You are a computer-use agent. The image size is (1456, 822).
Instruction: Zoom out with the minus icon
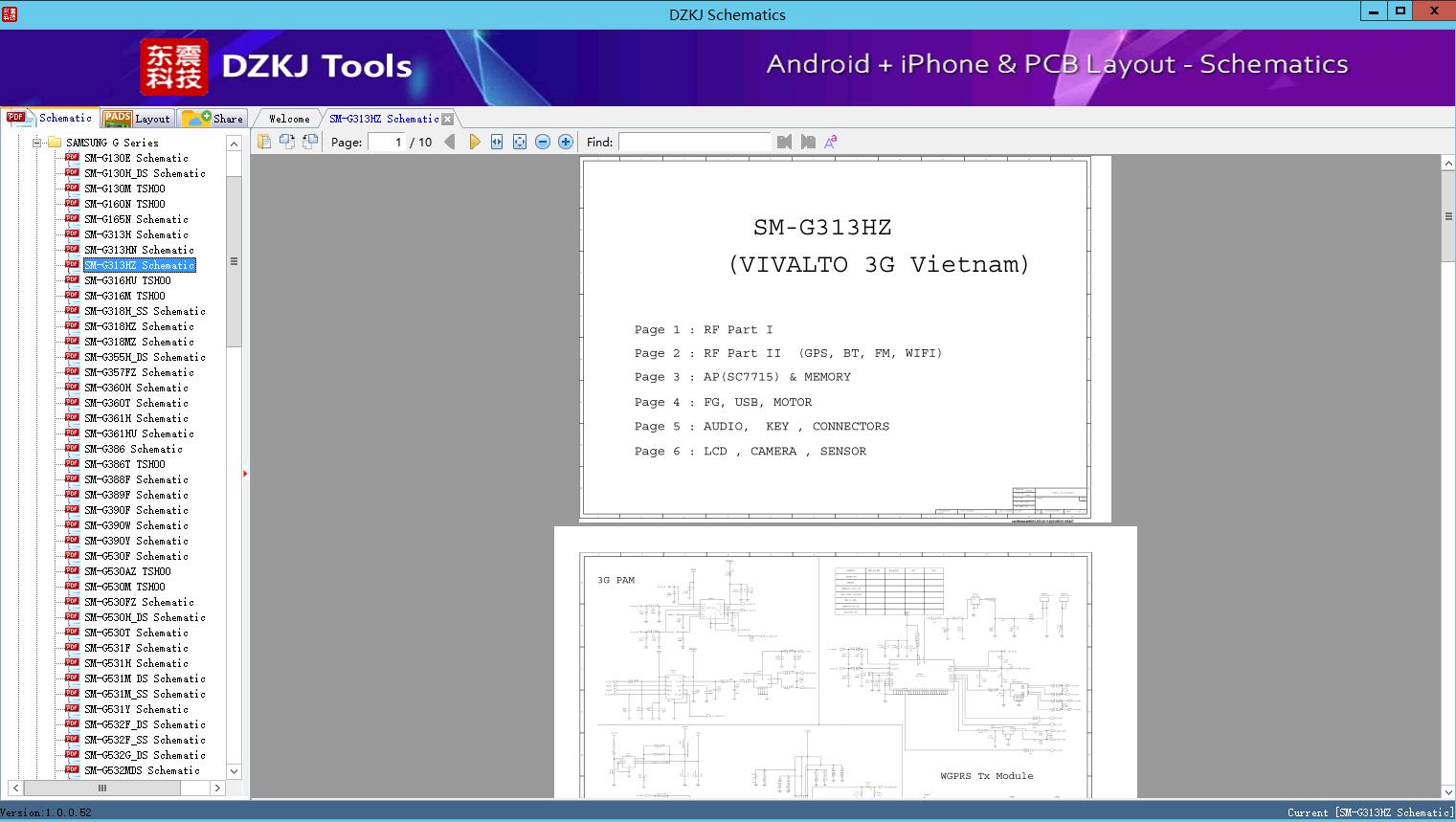(x=543, y=142)
